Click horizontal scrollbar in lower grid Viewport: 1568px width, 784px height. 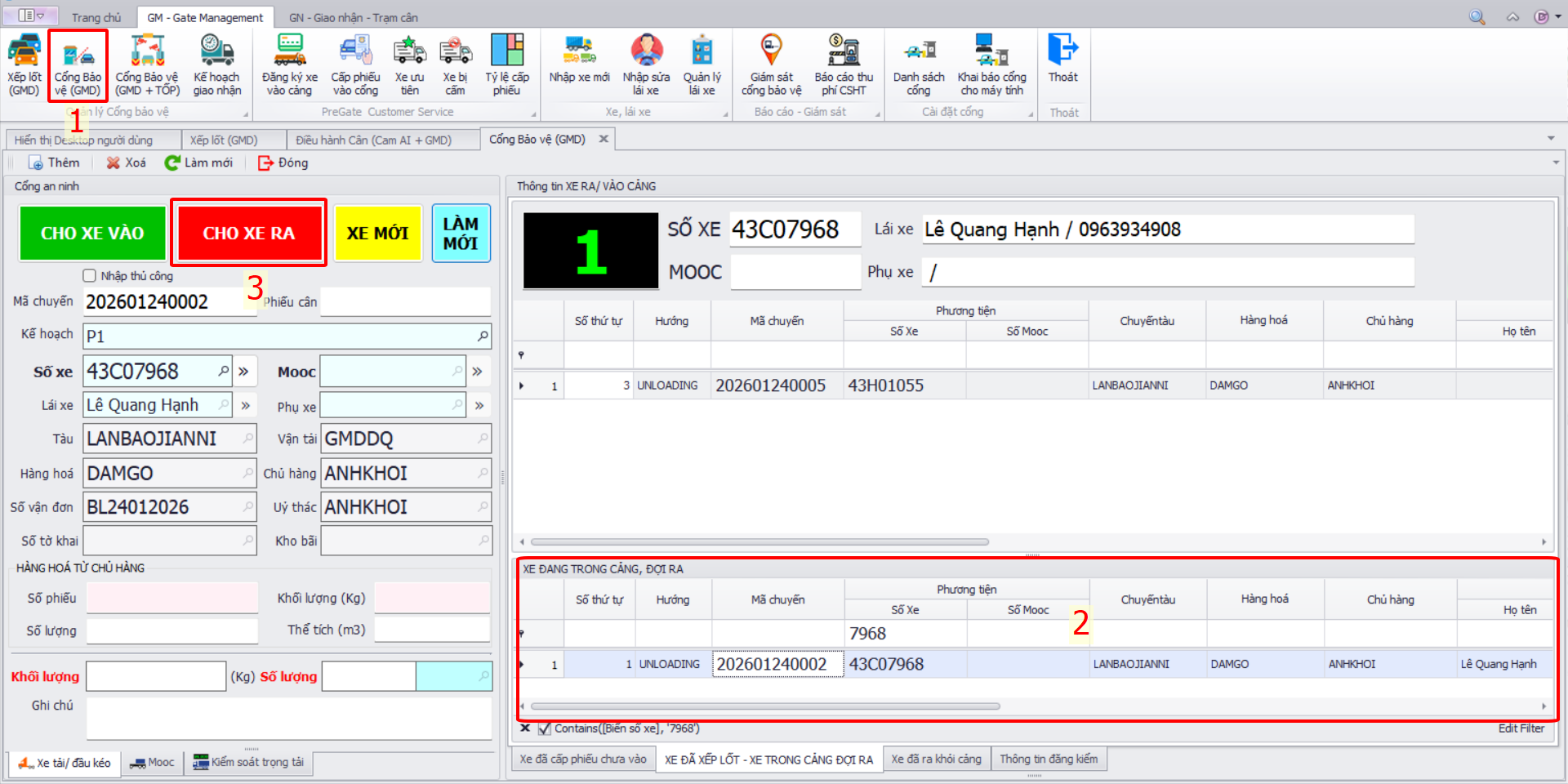tap(764, 706)
